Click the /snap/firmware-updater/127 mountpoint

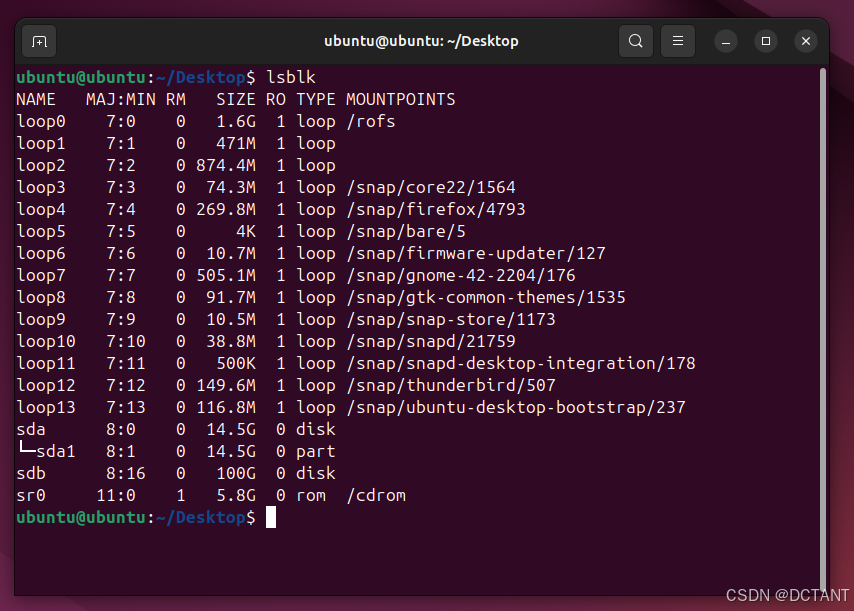pos(475,253)
